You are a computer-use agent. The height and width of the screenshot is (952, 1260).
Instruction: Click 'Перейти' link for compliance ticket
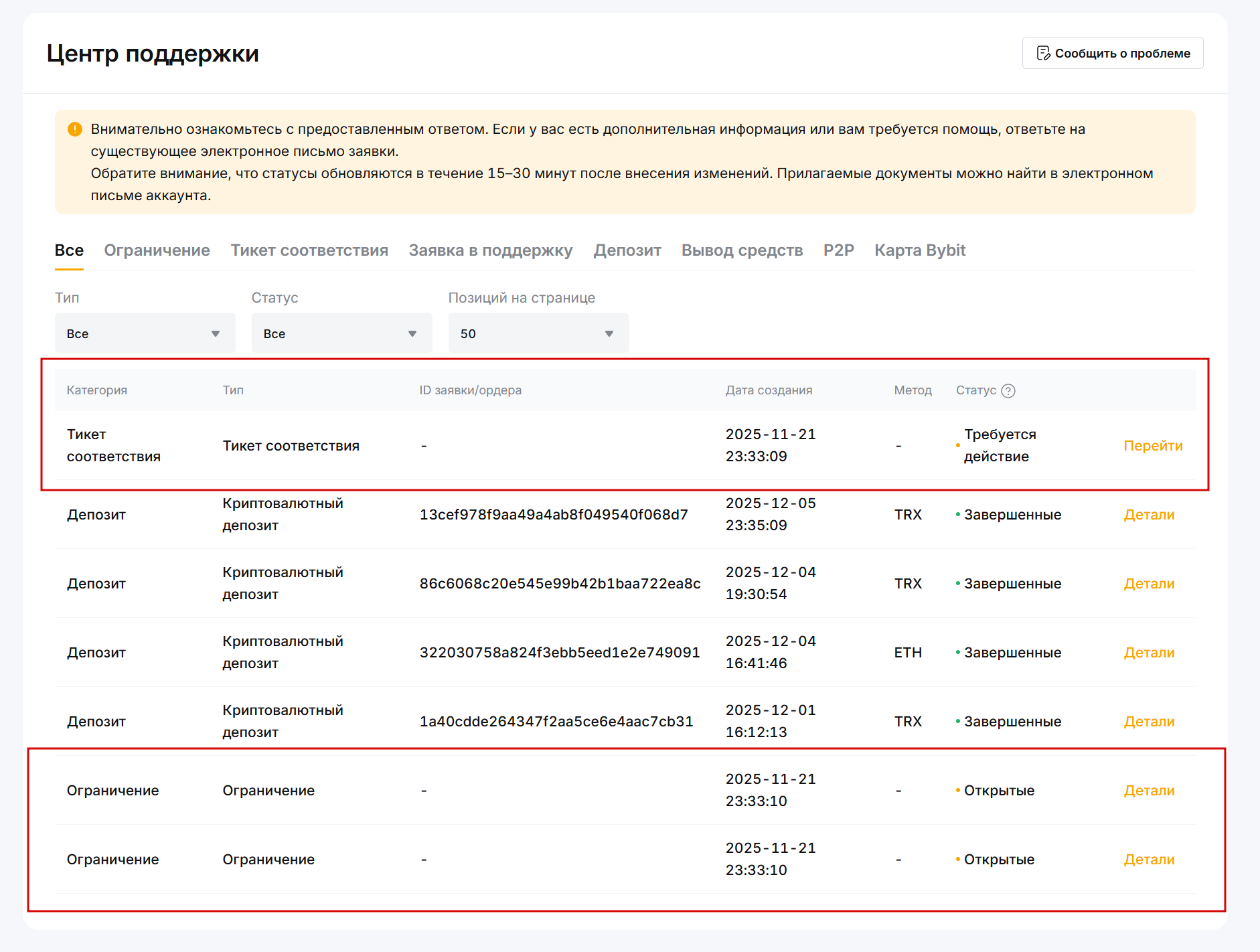click(1153, 446)
